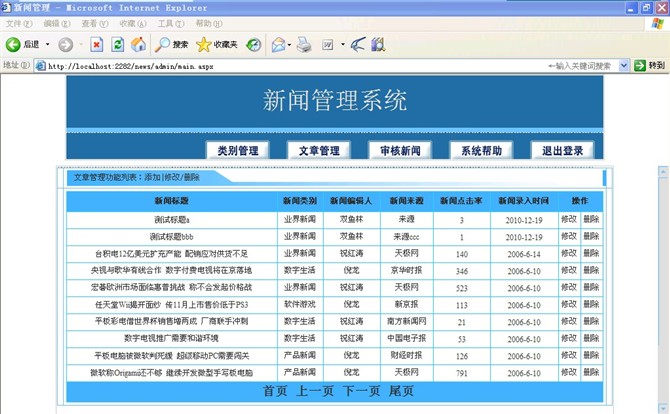Click the 类别管理 navigation button
Viewport: 670px width, 414px height.
[238, 151]
